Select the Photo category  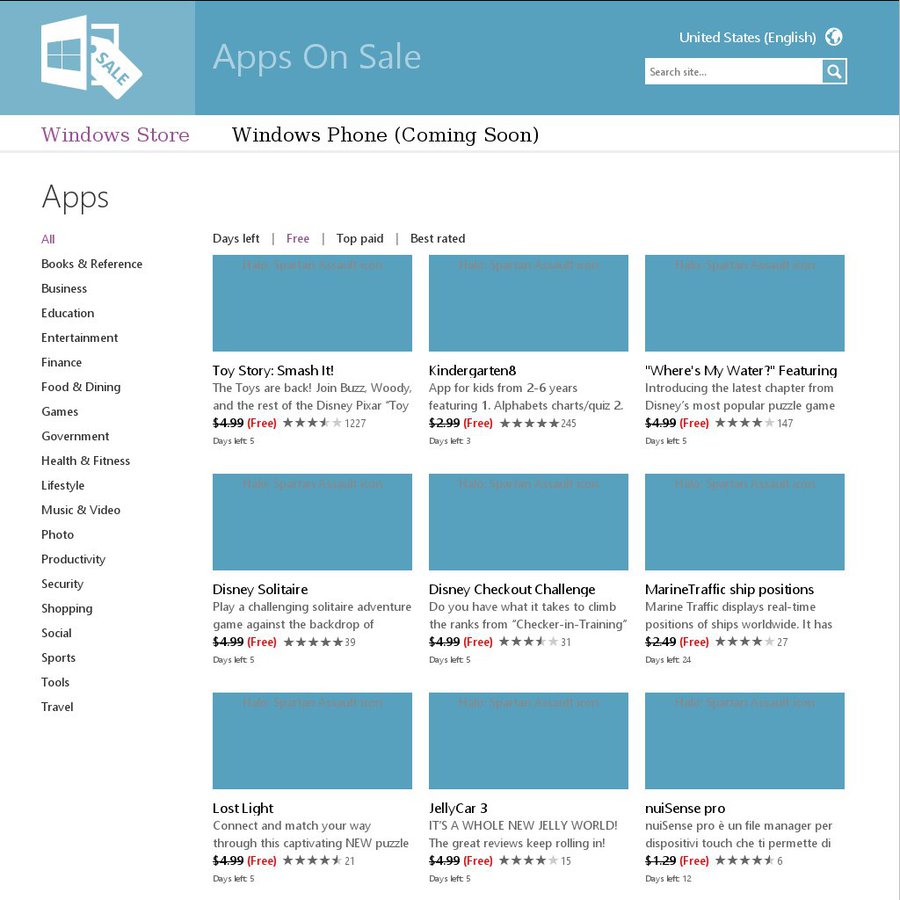[57, 535]
